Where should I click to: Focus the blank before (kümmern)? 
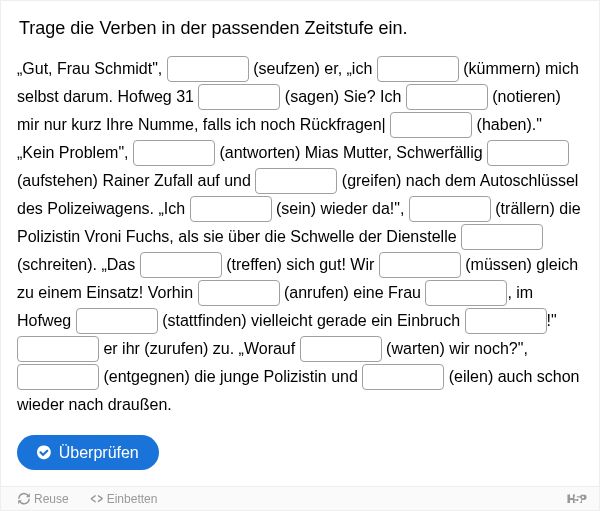[418, 69]
